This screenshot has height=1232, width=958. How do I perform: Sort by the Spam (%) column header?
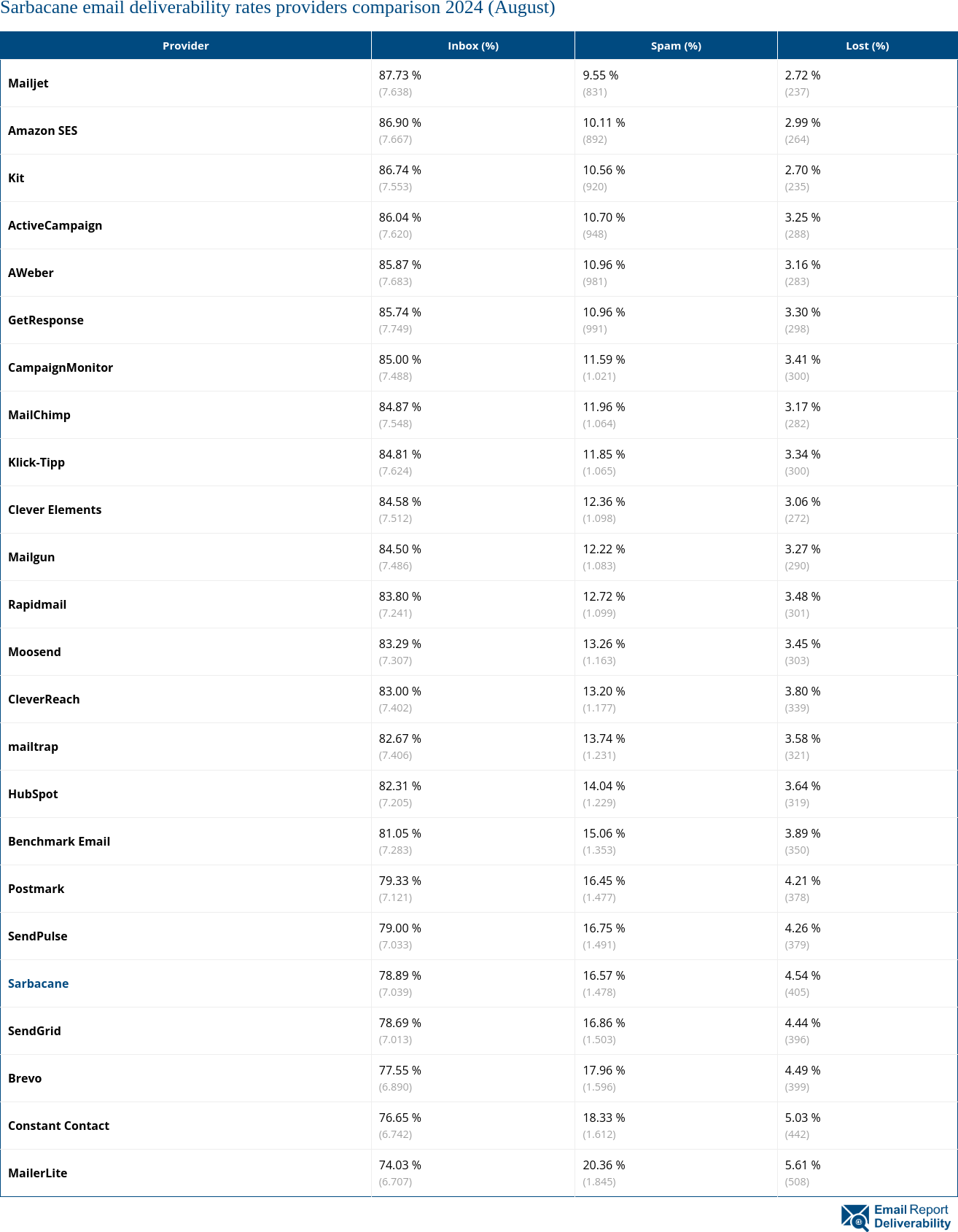click(676, 46)
